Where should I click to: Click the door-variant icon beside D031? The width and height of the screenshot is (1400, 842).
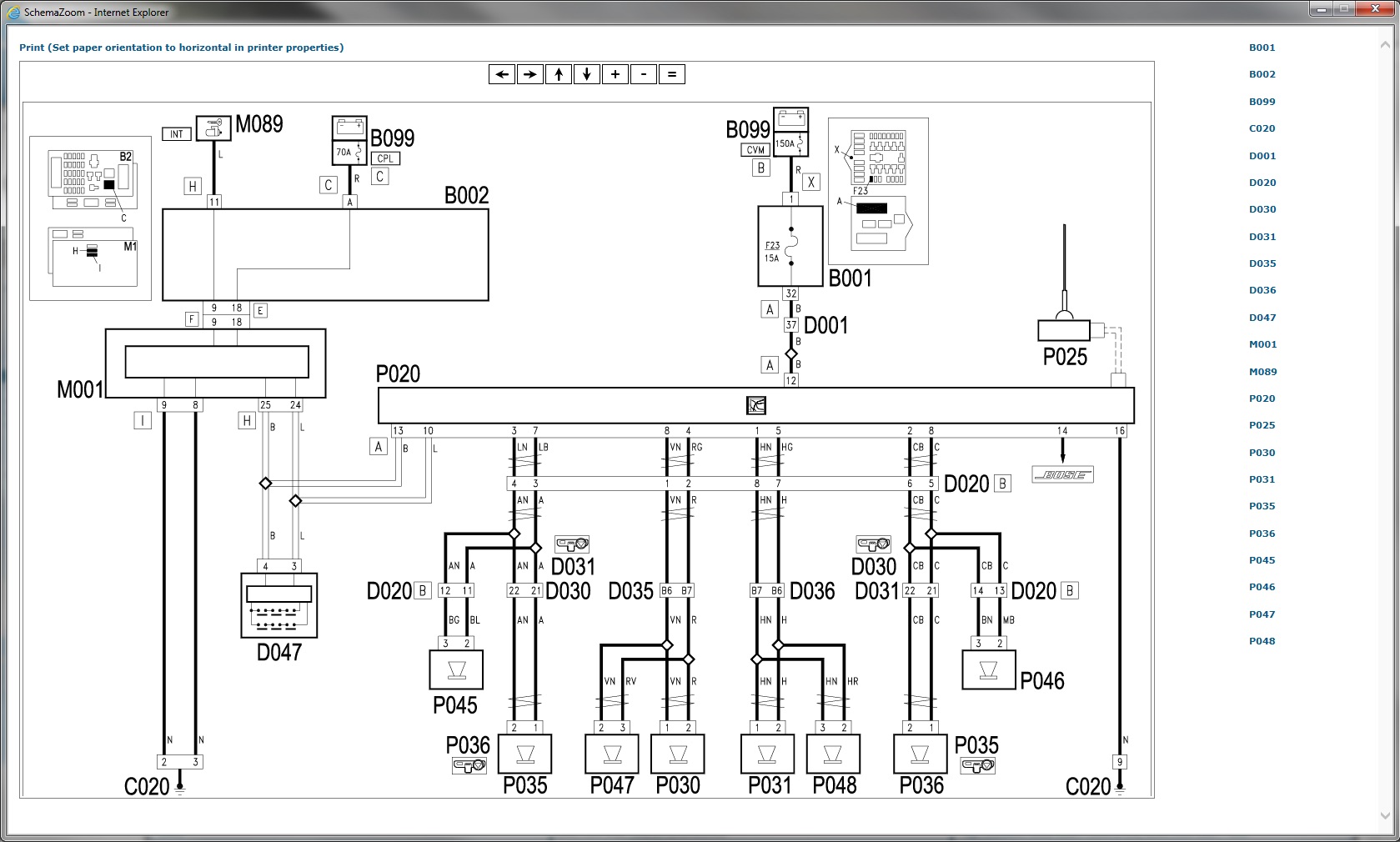[x=572, y=544]
